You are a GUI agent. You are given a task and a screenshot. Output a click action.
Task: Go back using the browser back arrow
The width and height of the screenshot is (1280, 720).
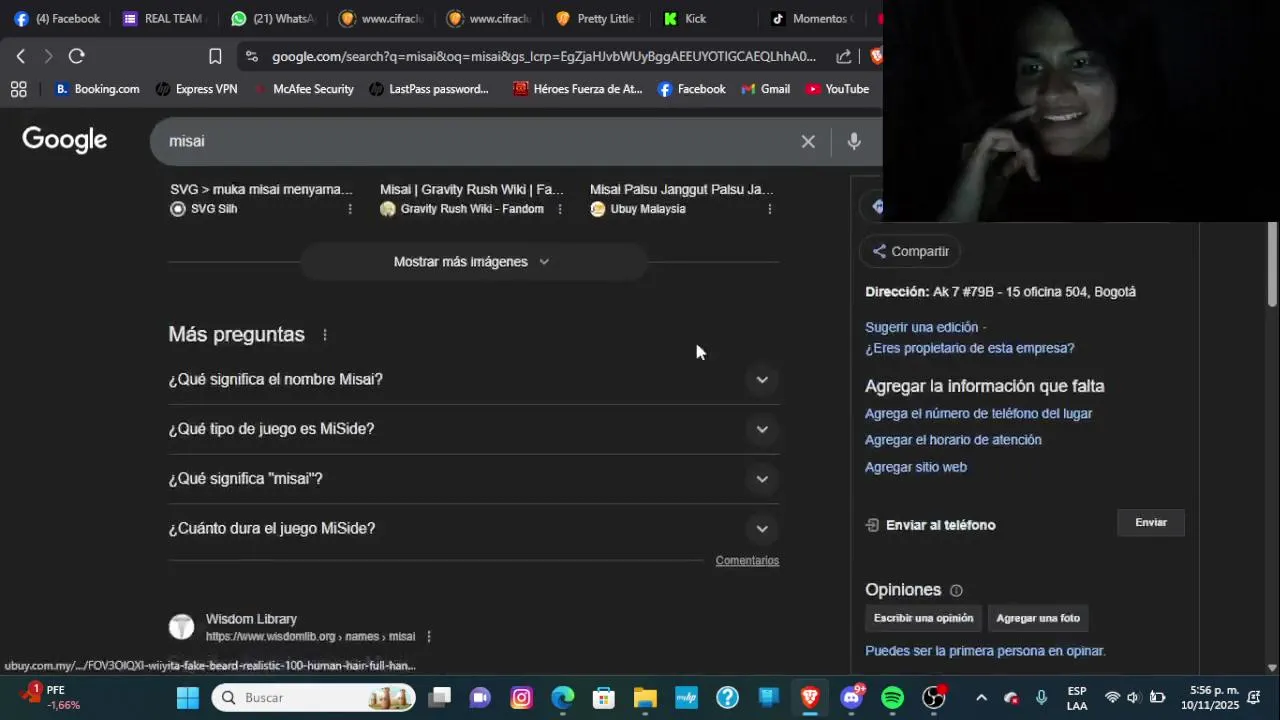click(x=21, y=56)
